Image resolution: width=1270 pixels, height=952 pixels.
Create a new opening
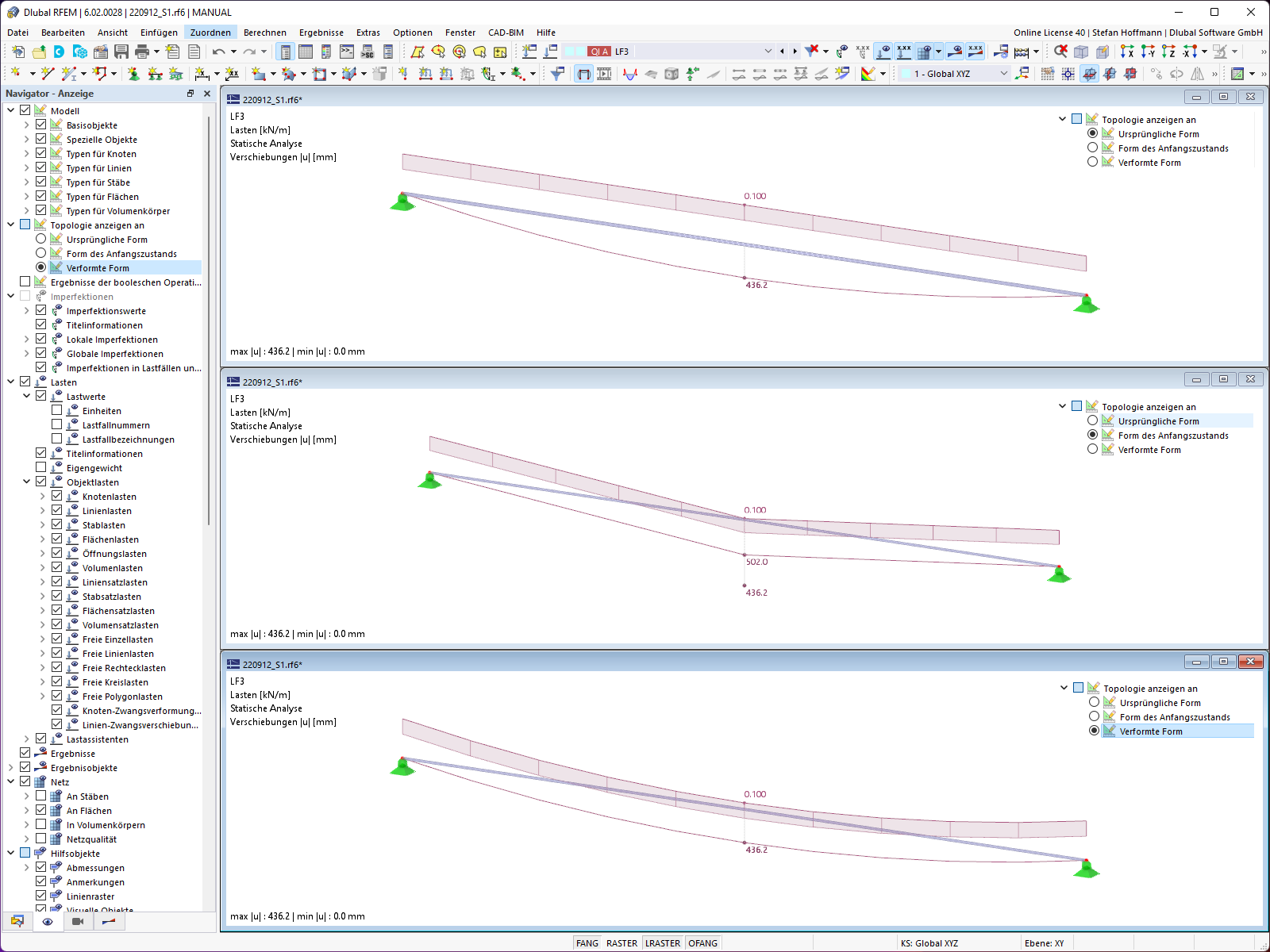[x=319, y=74]
